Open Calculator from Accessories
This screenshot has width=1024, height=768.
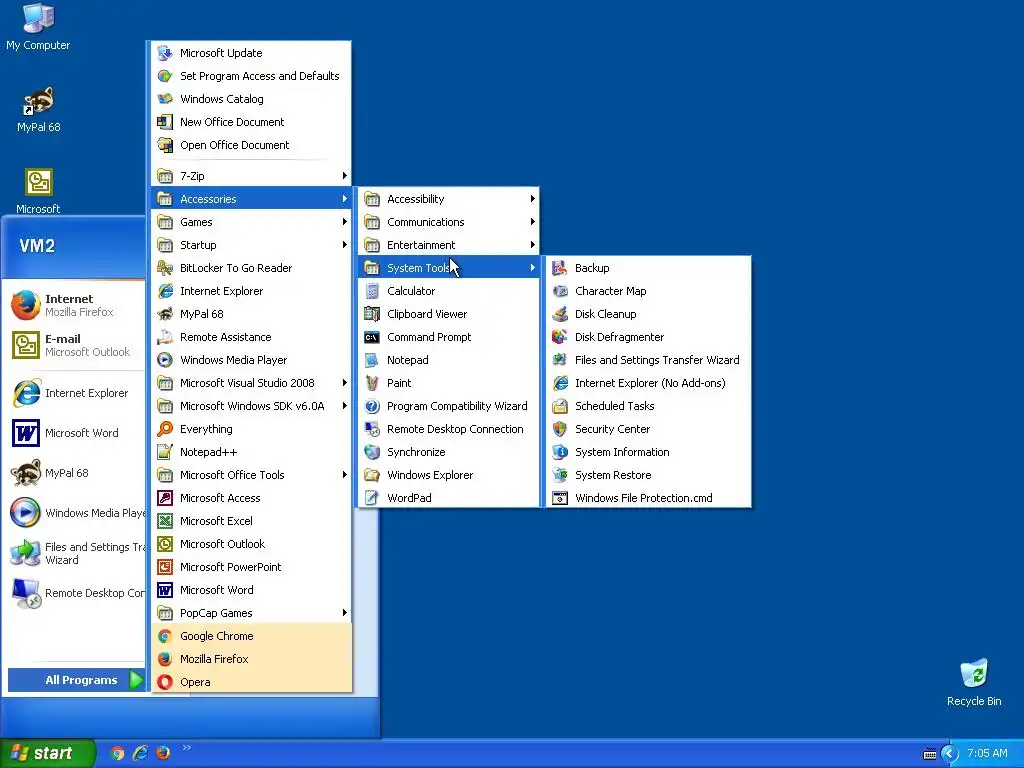pyautogui.click(x=449, y=291)
